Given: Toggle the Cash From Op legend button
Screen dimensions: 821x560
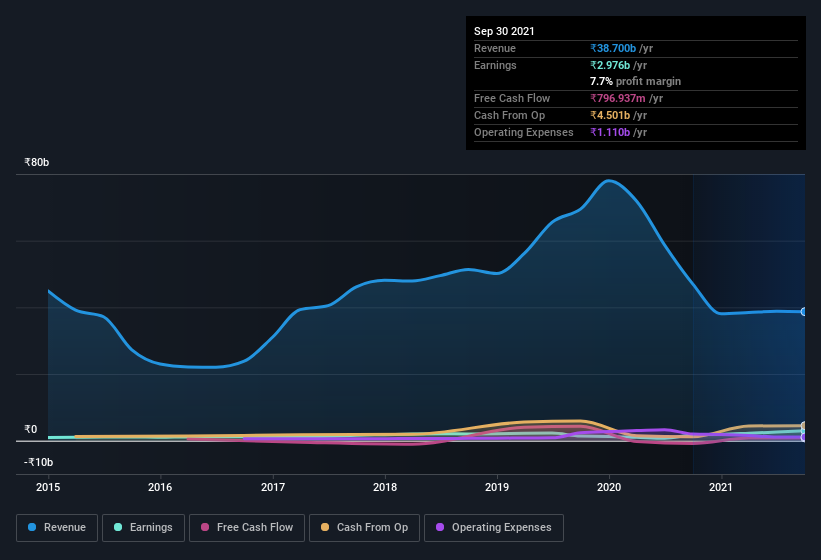Looking at the screenshot, I should (364, 528).
